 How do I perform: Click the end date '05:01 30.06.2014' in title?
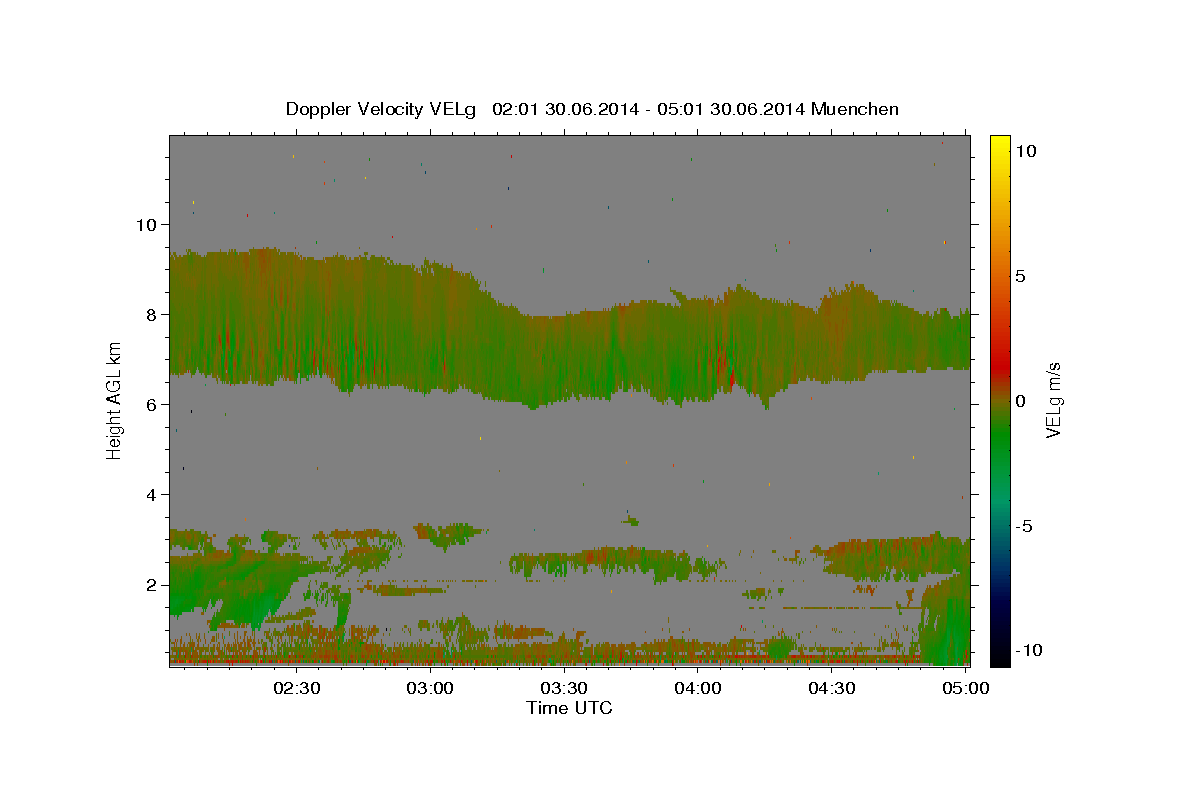click(x=730, y=109)
